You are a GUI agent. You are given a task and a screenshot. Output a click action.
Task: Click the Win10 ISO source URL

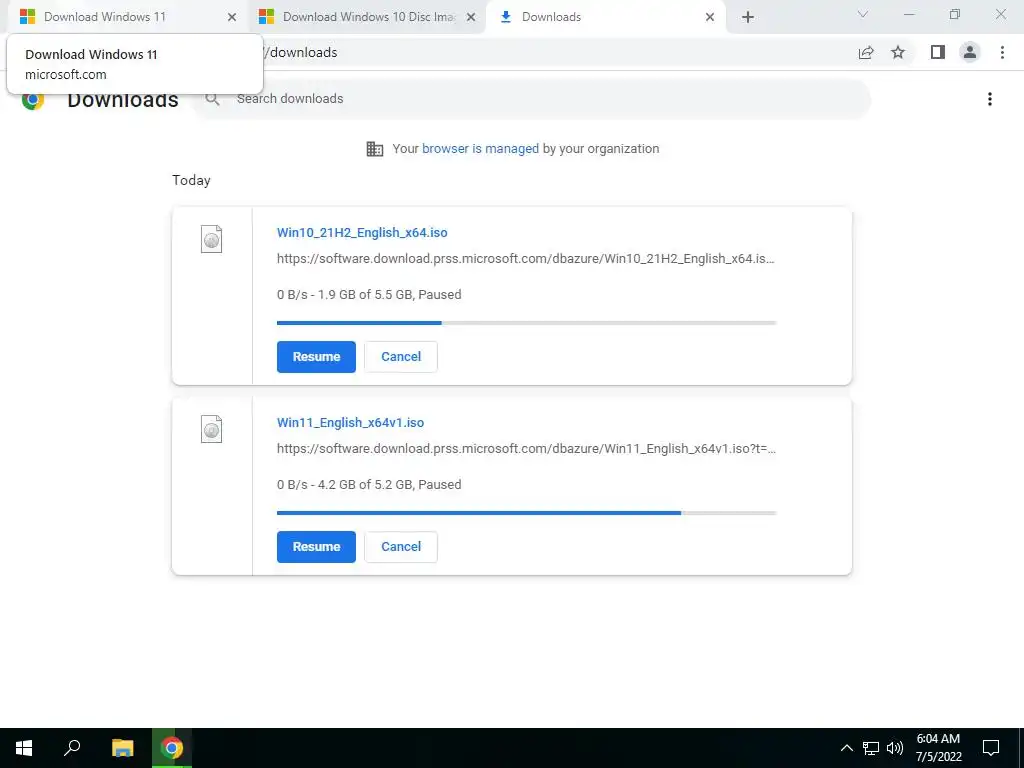[526, 259]
